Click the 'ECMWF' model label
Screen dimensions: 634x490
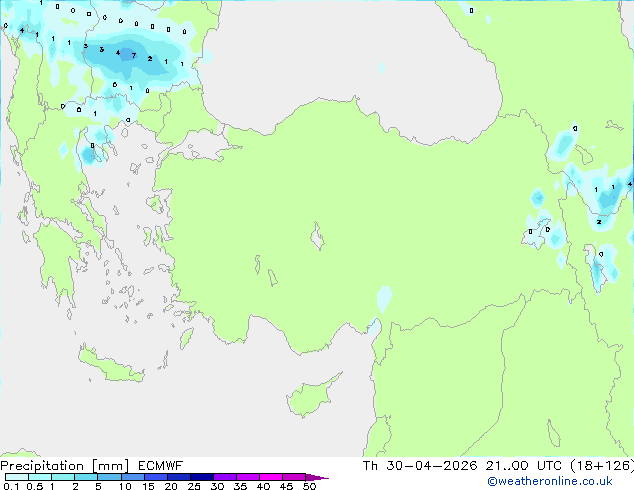160,466
